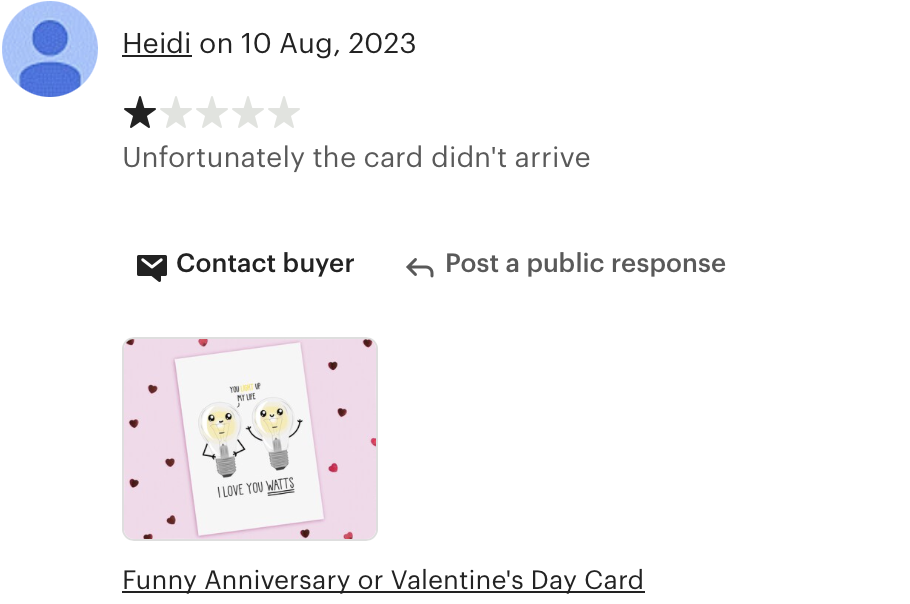Image resolution: width=910 pixels, height=604 pixels.
Task: Click the envelope icon beside Contact buyer
Action: coord(152,267)
